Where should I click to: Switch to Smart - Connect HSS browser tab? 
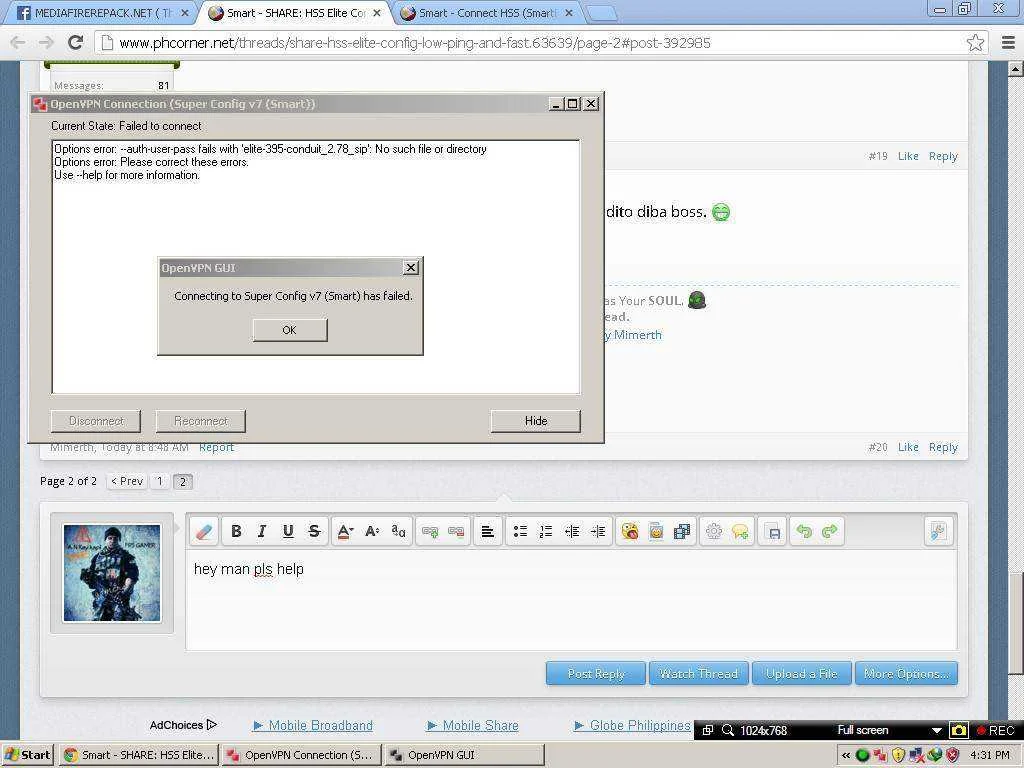487,12
